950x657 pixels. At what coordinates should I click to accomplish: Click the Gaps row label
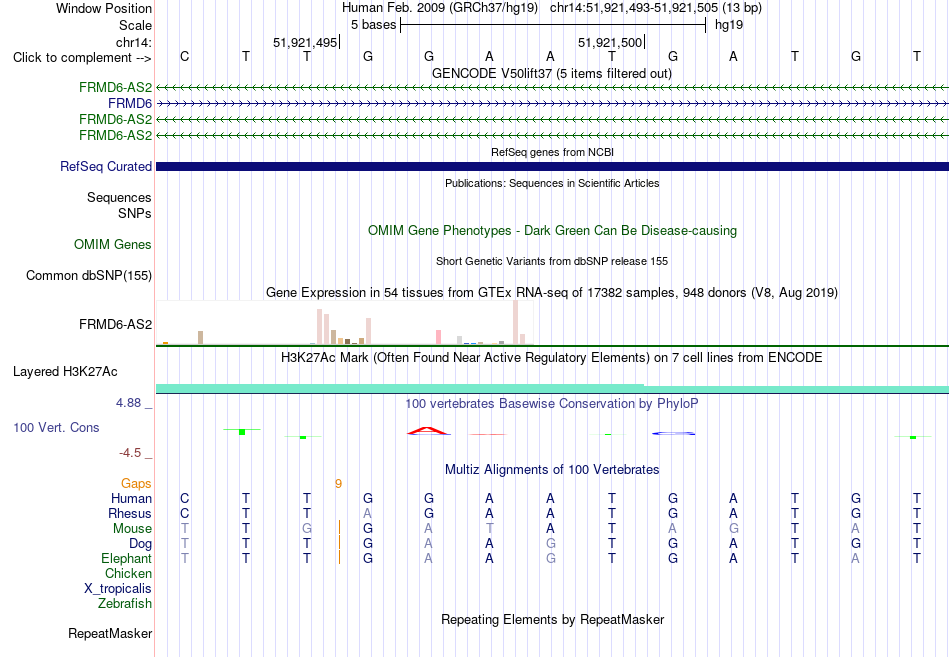pos(136,483)
